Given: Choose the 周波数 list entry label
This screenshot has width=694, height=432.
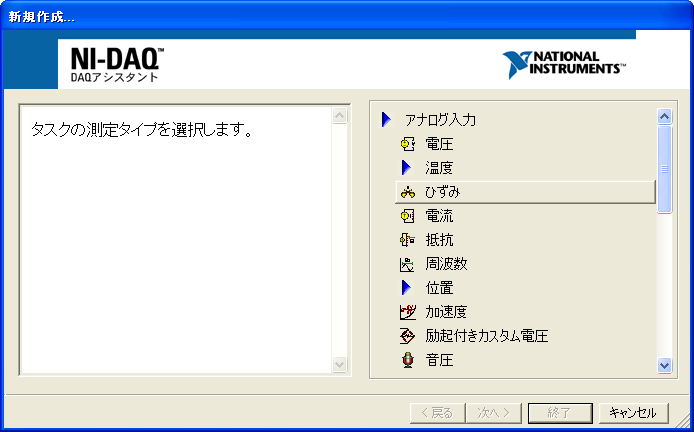Looking at the screenshot, I should [447, 264].
